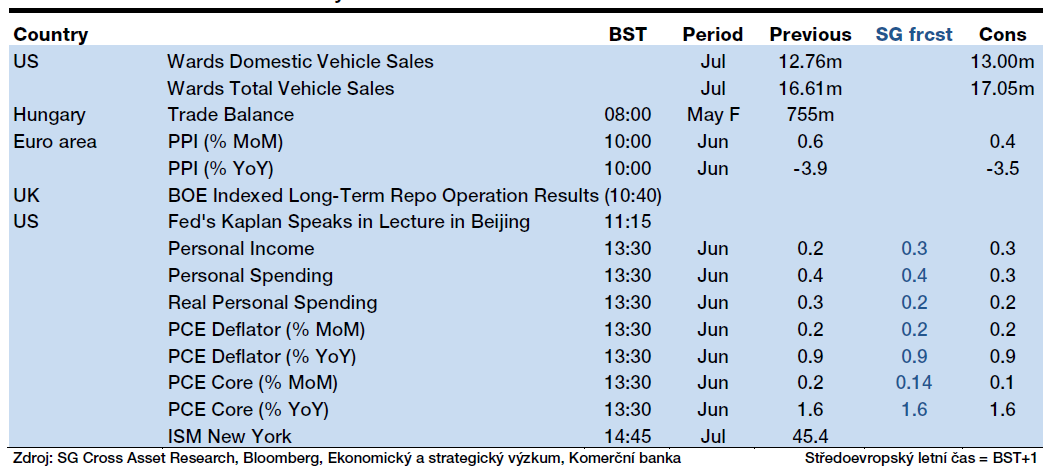This screenshot has width=1048, height=469.
Task: Click the Previous column header
Action: tap(810, 34)
